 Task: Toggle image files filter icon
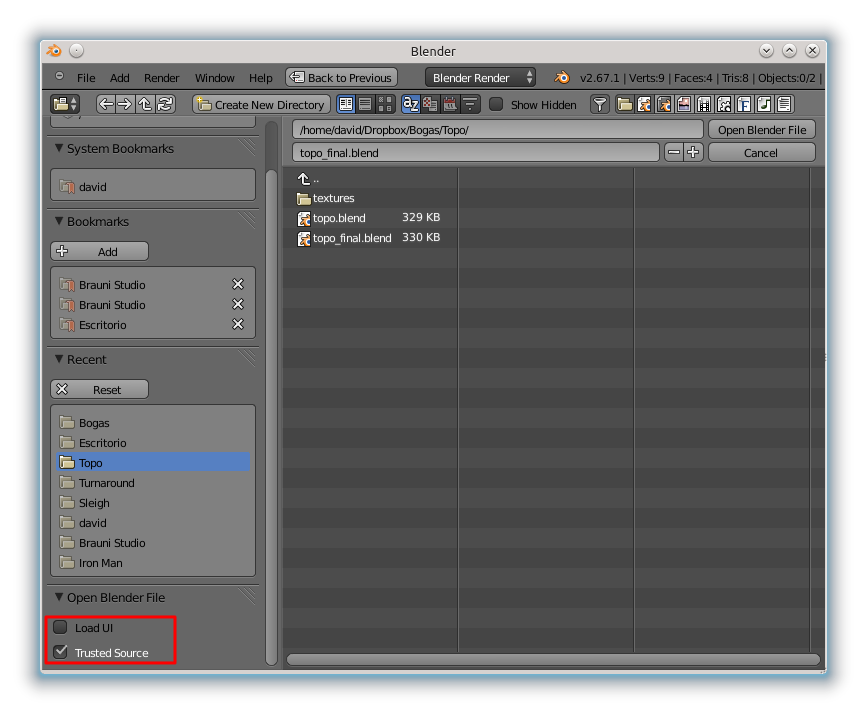(x=685, y=104)
